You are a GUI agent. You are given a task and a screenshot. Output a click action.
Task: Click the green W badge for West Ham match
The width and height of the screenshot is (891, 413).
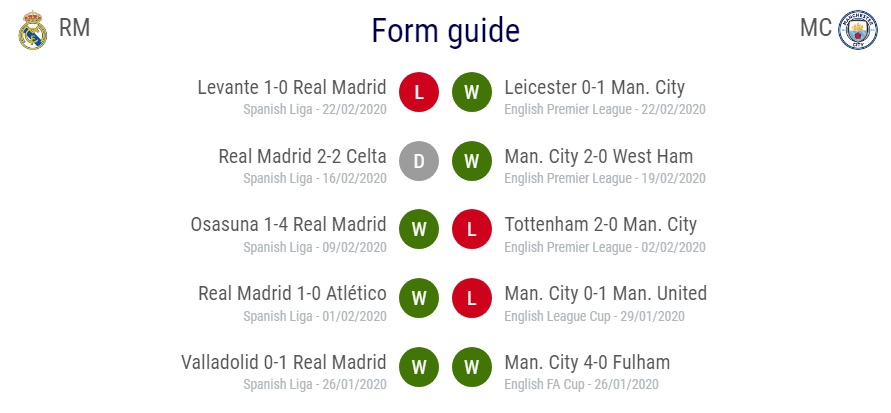pyautogui.click(x=472, y=161)
